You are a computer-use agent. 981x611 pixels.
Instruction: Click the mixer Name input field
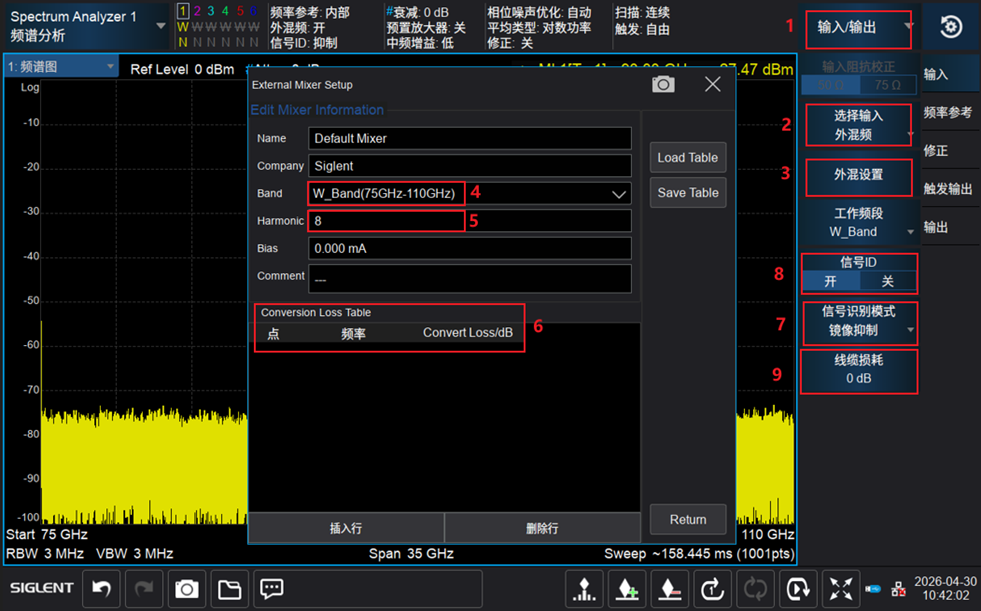(470, 138)
